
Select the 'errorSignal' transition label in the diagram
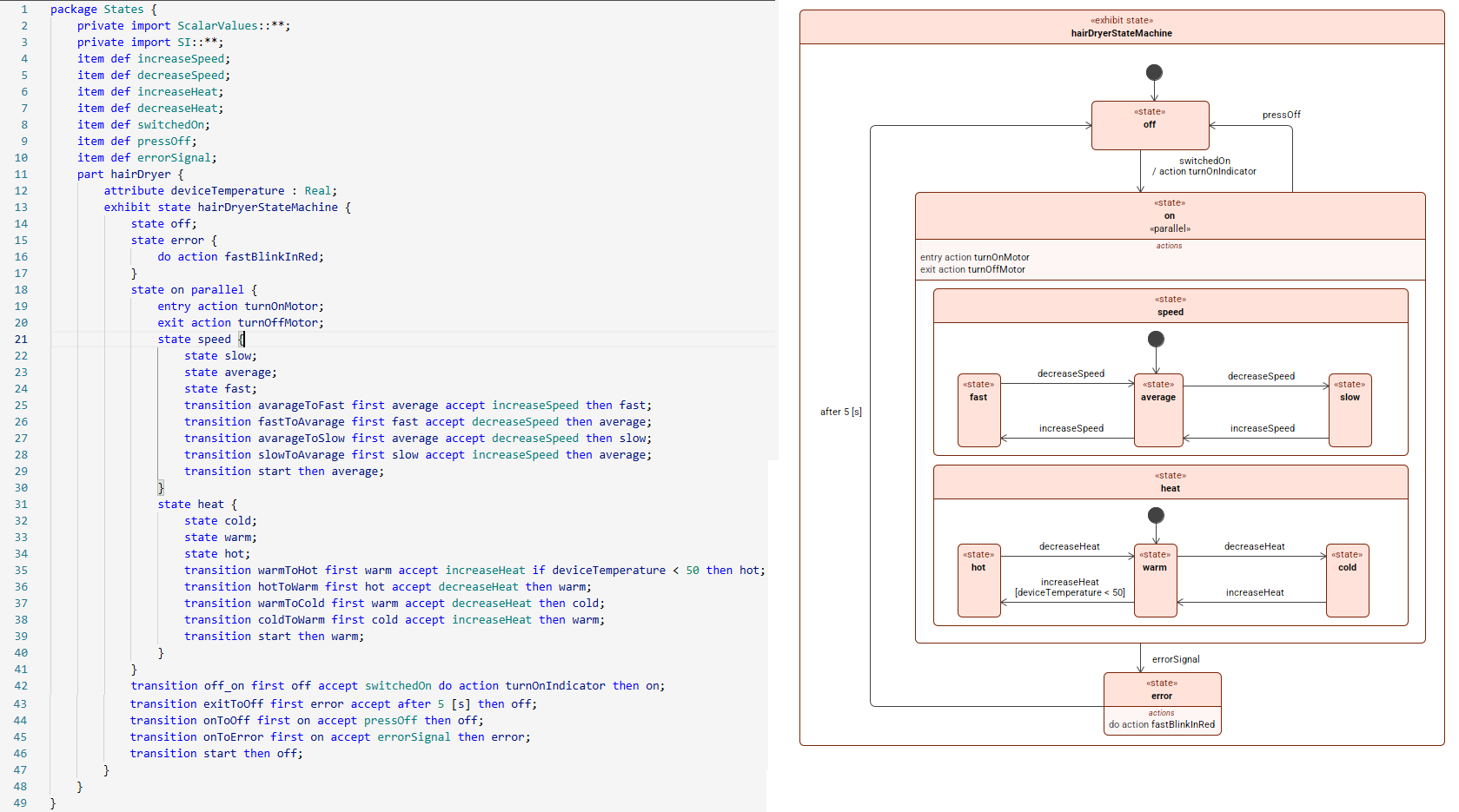1176,659
